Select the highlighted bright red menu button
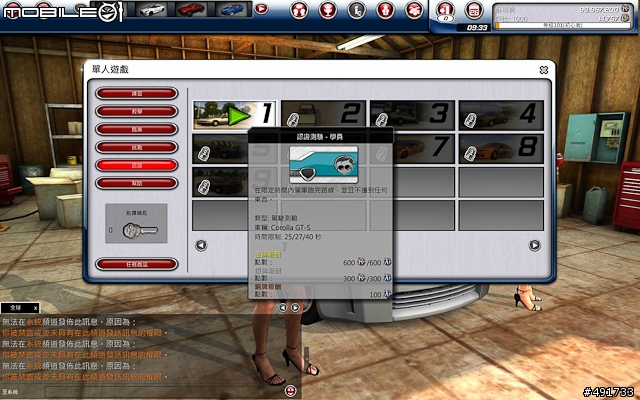The image size is (640, 400). pos(137,165)
